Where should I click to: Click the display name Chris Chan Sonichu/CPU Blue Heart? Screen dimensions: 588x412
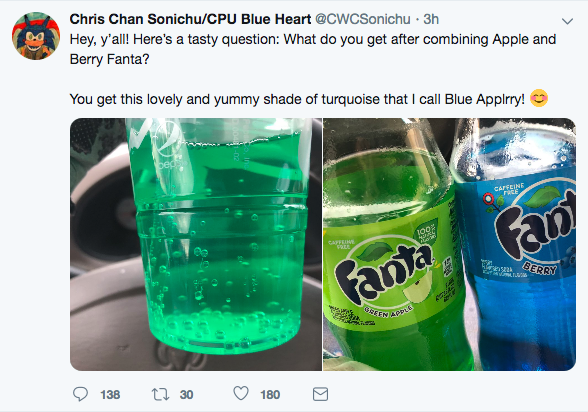(190, 19)
